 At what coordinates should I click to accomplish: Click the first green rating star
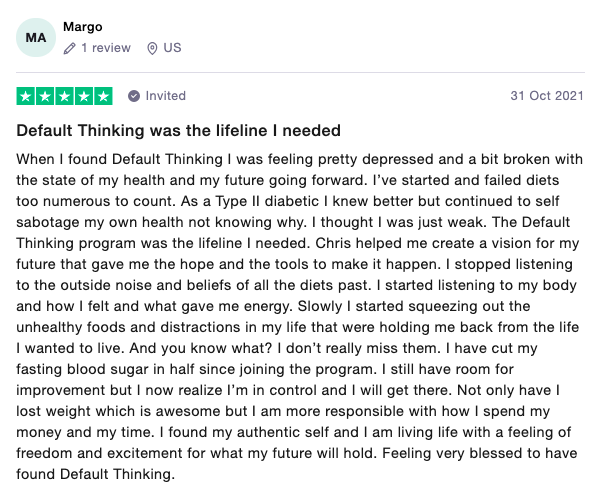click(x=26, y=96)
